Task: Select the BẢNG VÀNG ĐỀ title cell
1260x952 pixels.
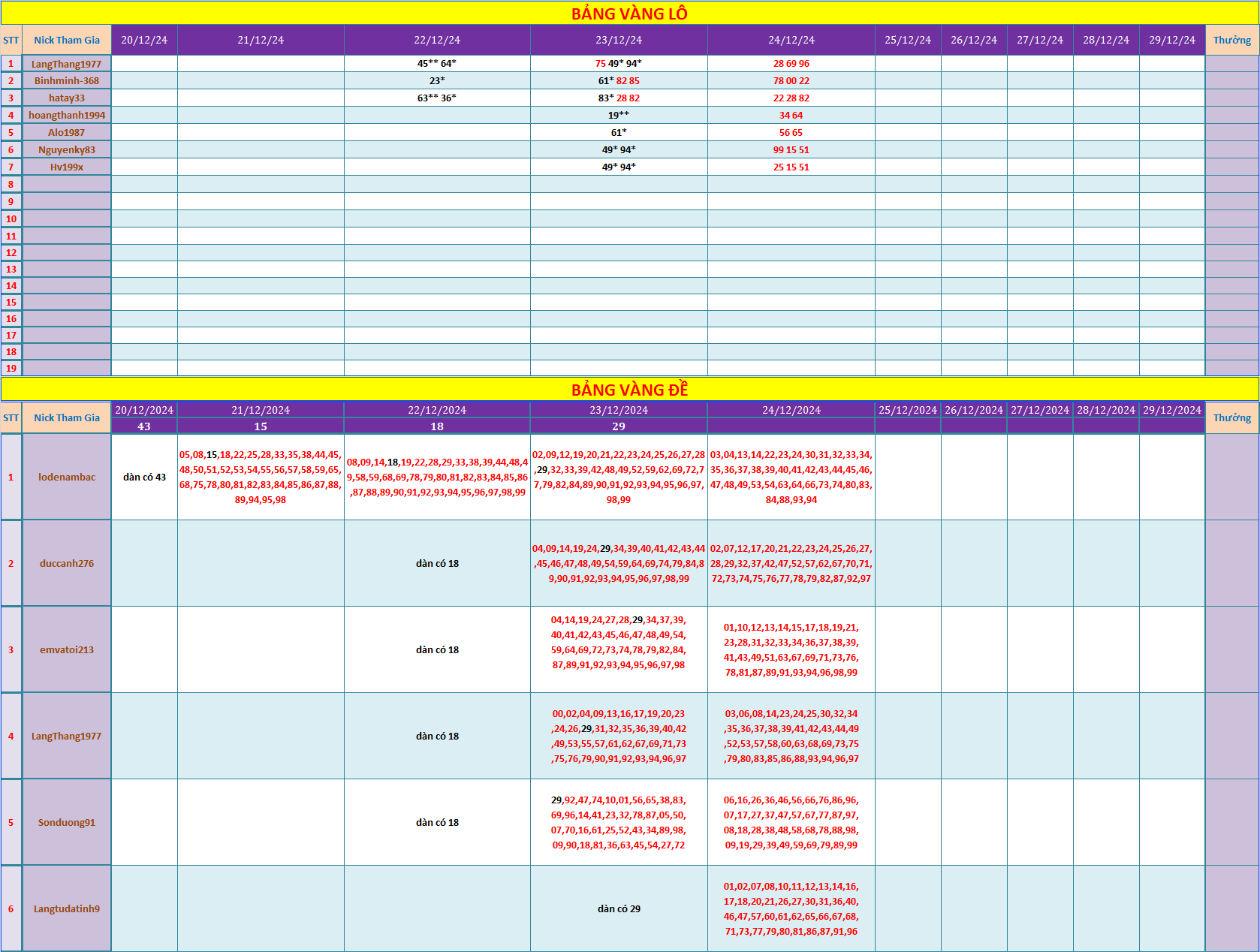Action: [629, 389]
